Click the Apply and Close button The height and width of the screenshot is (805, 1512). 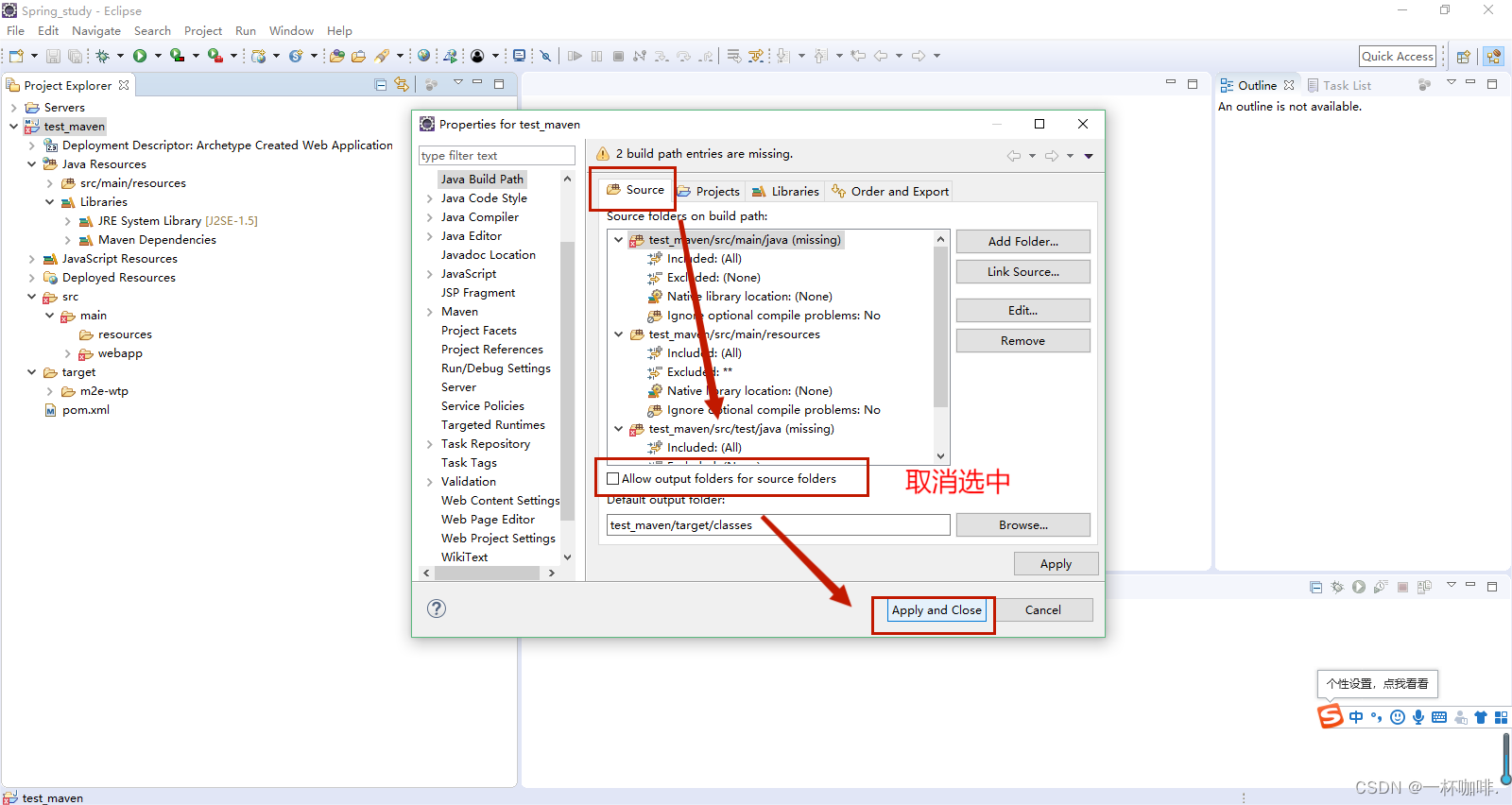[936, 610]
